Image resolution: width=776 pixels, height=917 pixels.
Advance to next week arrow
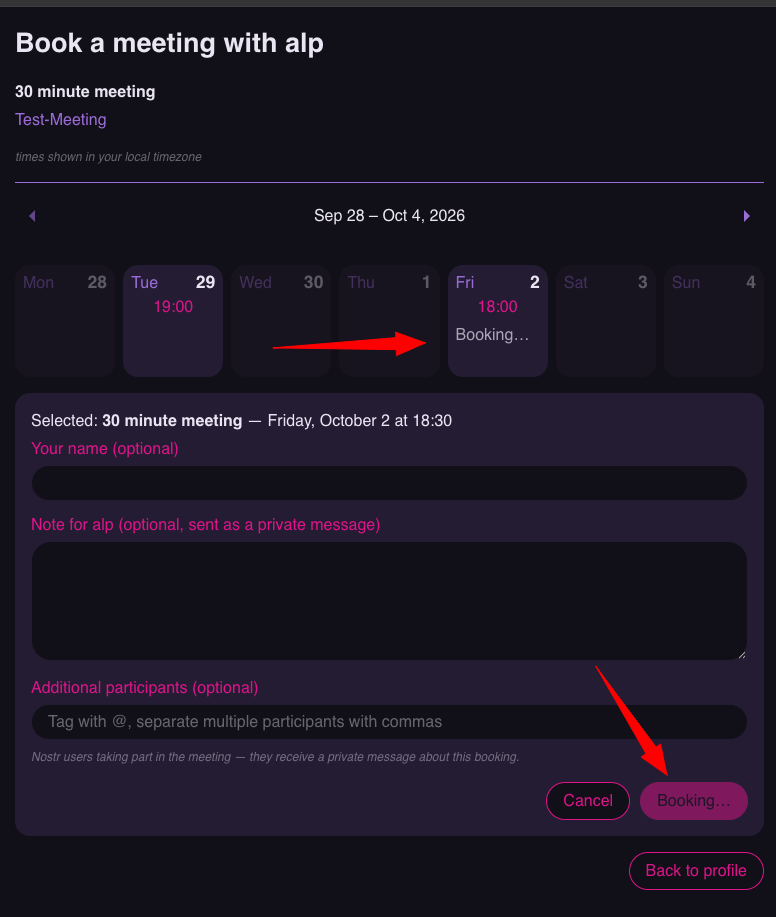(x=746, y=216)
